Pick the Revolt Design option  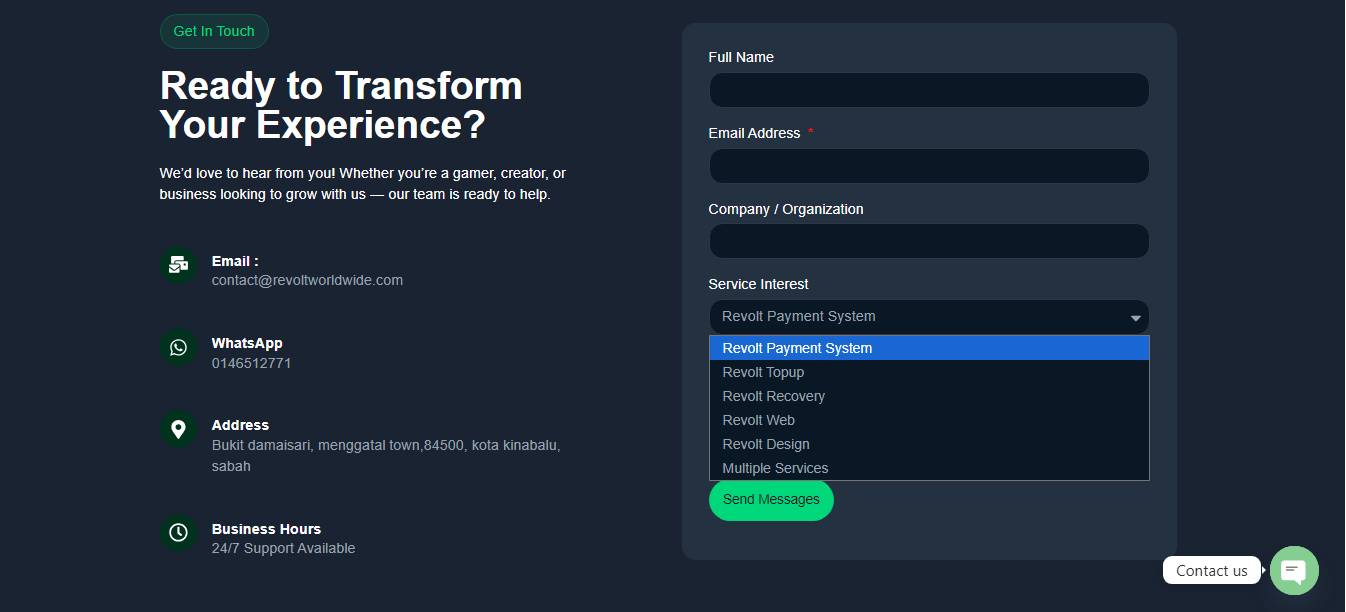click(929, 444)
